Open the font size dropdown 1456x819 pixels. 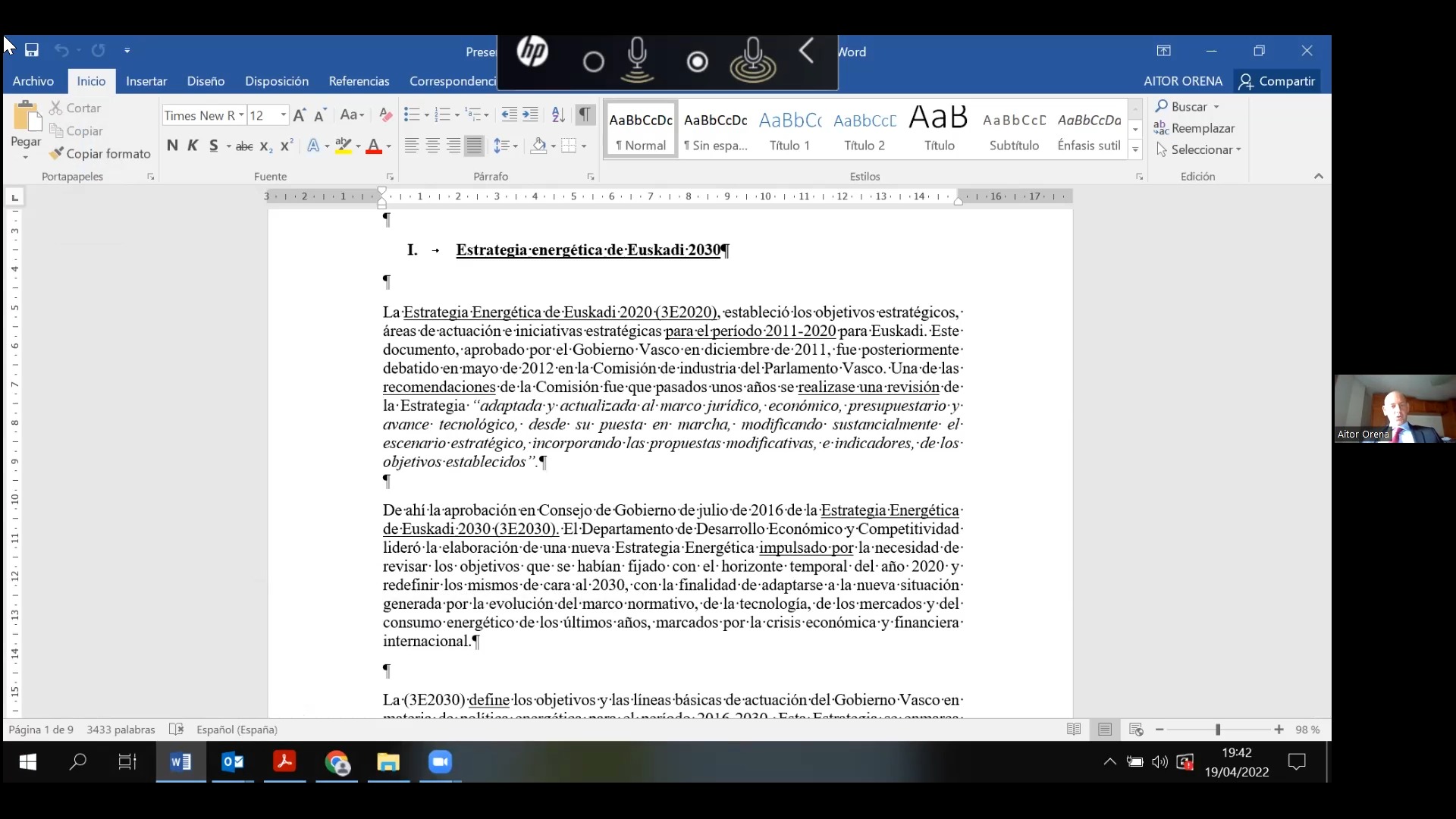[284, 115]
